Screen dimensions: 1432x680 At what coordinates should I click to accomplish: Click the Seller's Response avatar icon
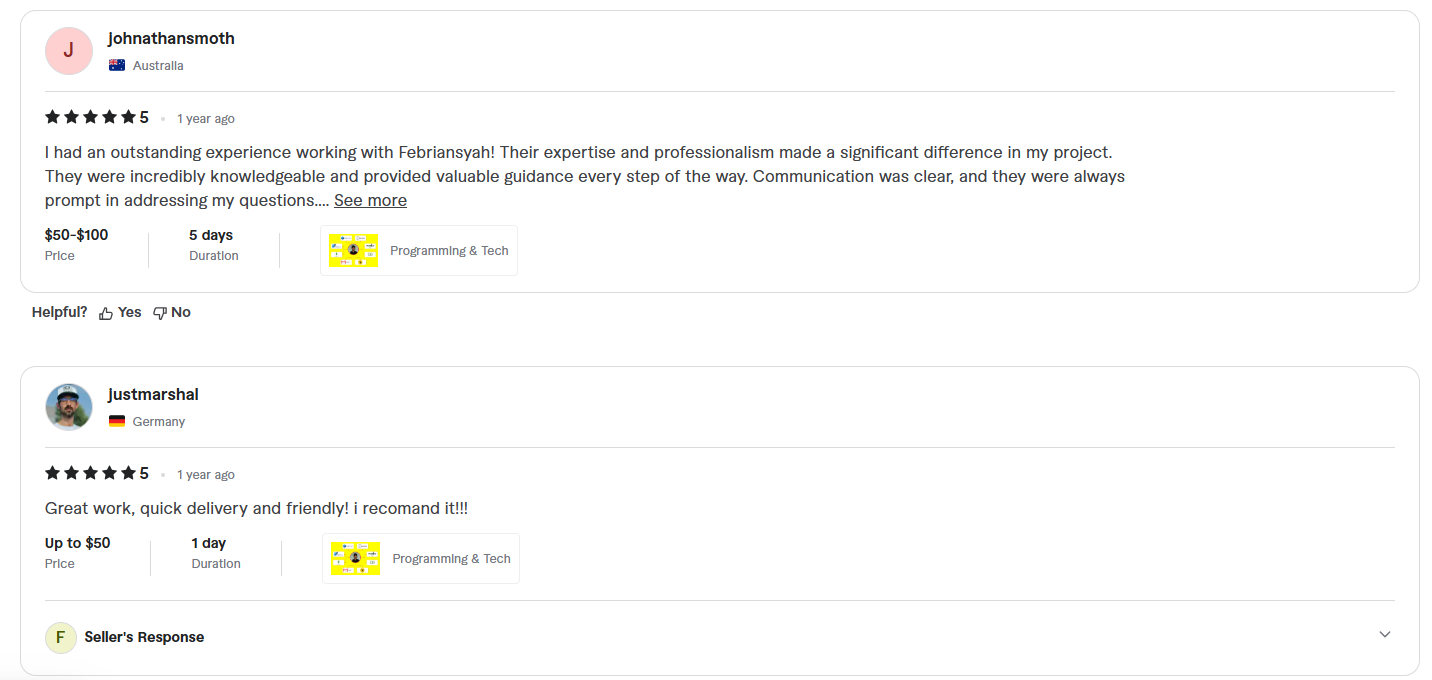coord(61,637)
